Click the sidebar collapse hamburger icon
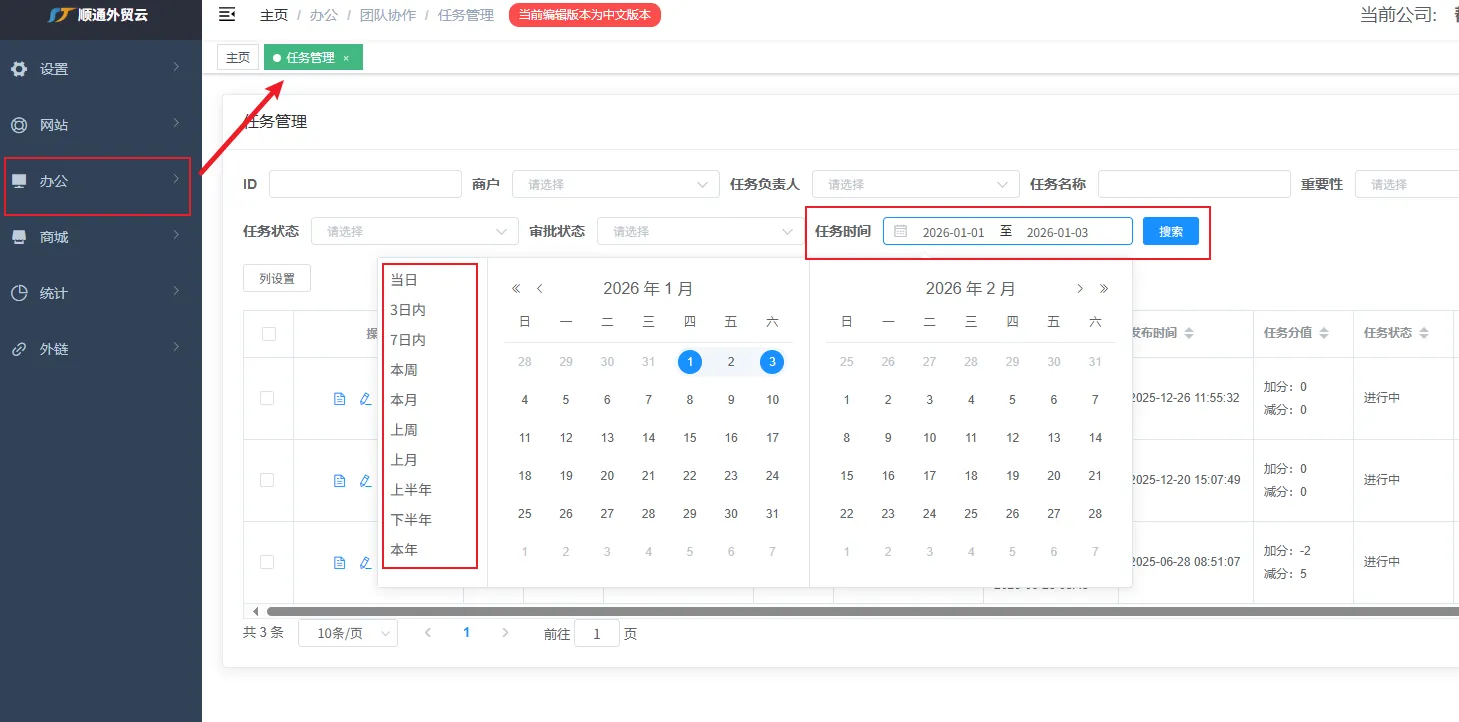 [x=227, y=14]
